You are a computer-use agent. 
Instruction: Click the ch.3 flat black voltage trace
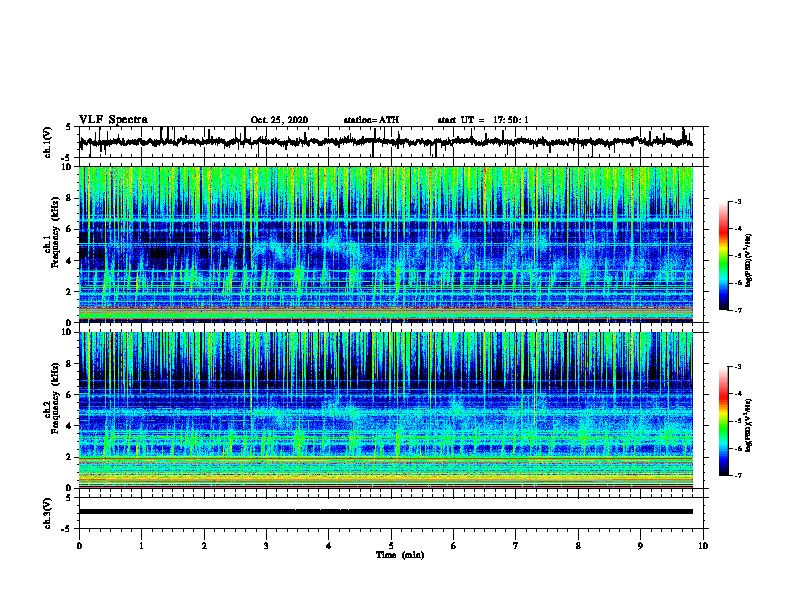pos(386,512)
